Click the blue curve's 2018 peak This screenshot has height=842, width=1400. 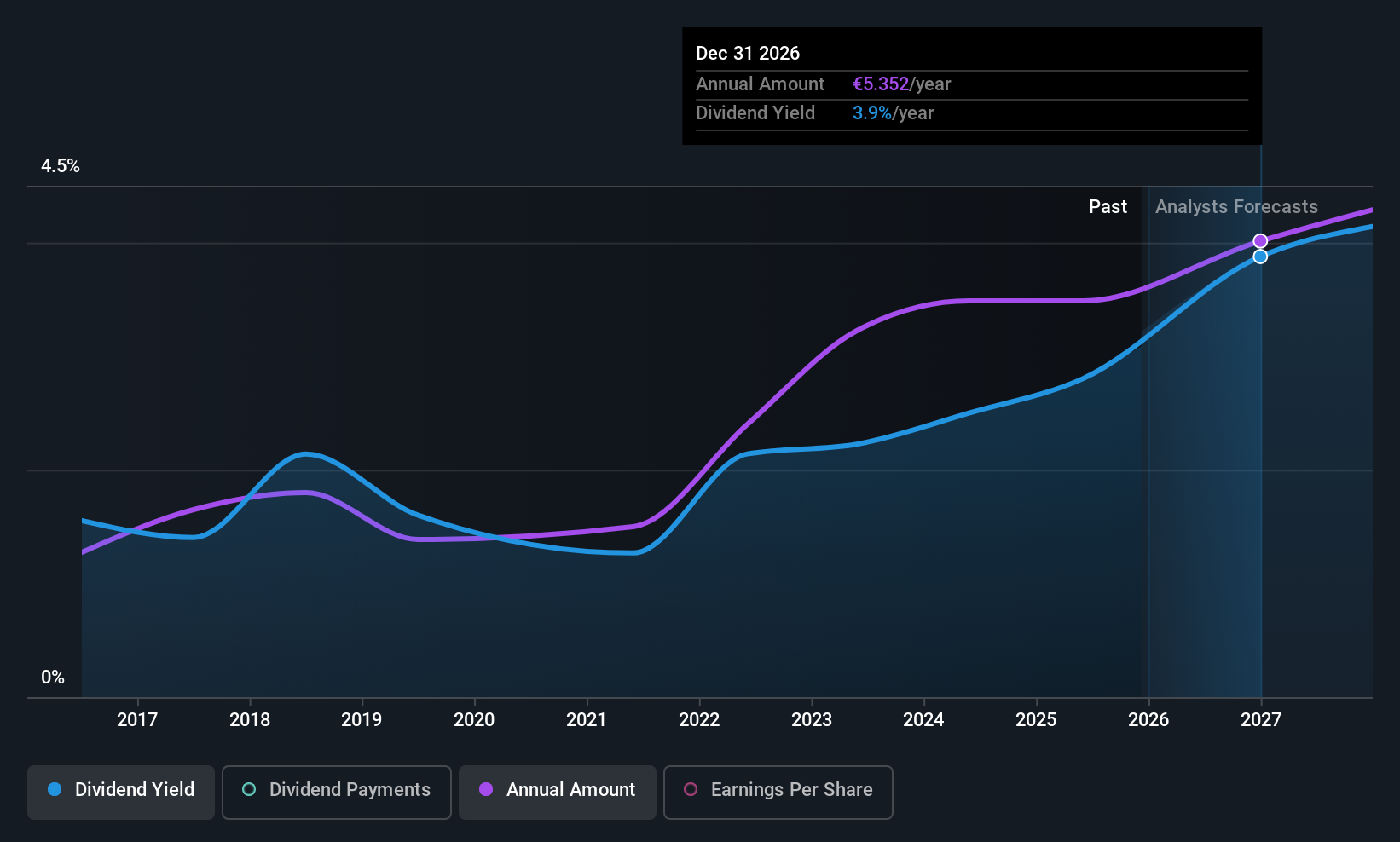[305, 454]
